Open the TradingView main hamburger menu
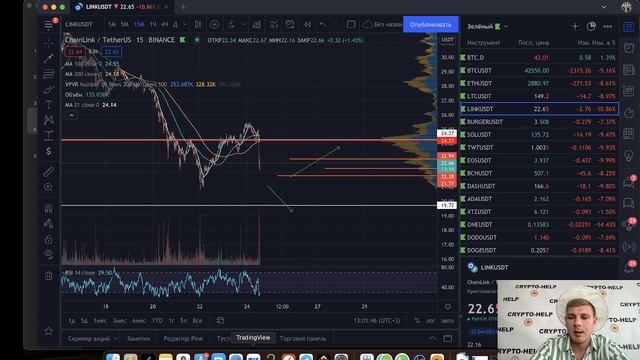This screenshot has width=640, height=360. click(x=49, y=24)
